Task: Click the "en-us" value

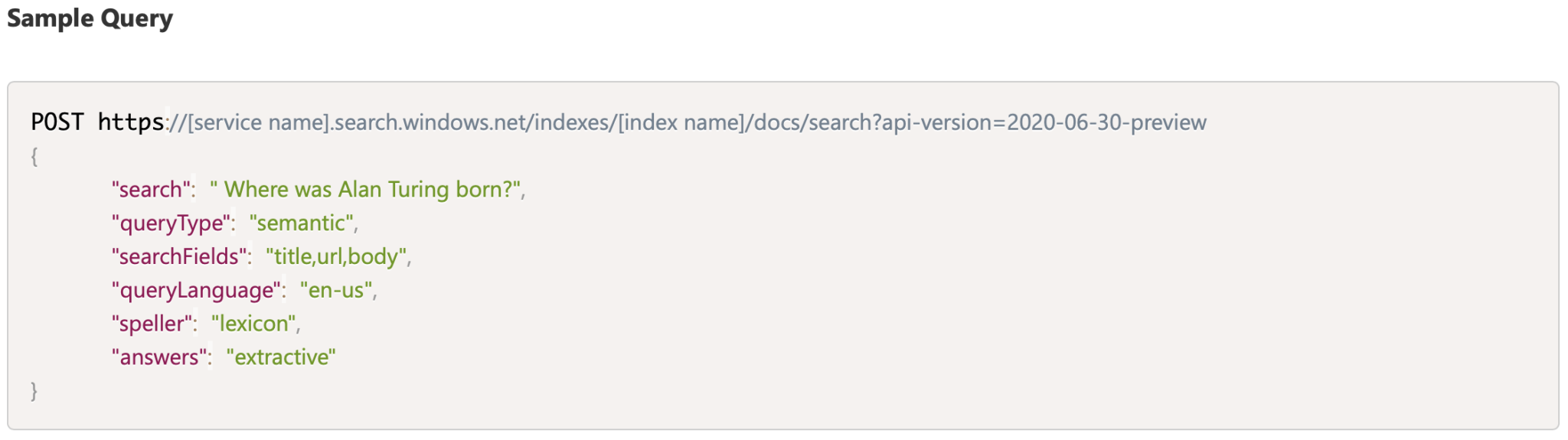Action: pyautogui.click(x=336, y=290)
